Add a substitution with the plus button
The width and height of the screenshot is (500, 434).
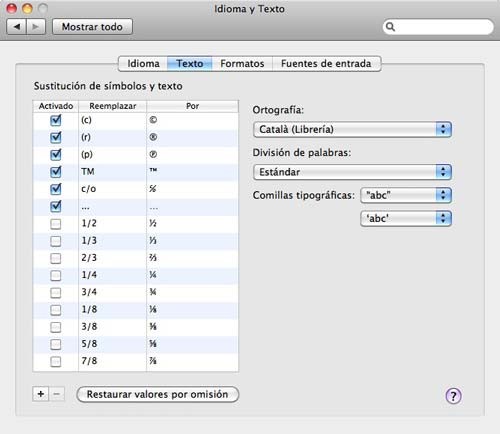click(41, 394)
